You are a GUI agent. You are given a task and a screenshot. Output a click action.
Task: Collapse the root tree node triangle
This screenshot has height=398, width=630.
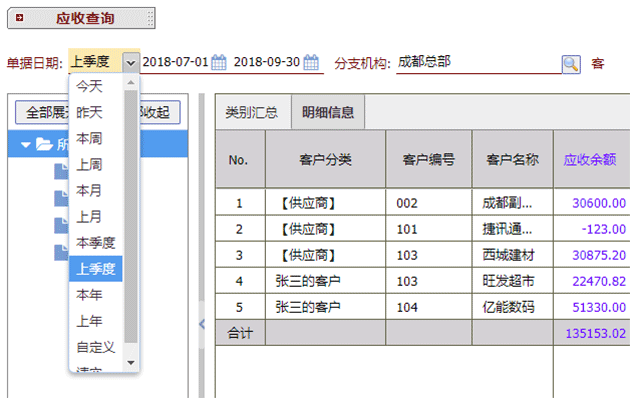(26, 144)
